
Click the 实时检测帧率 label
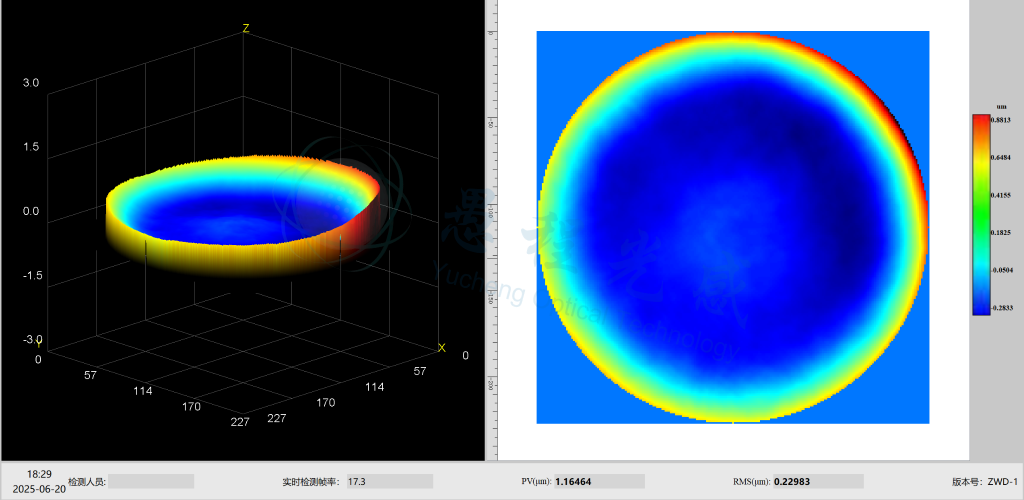pos(311,482)
